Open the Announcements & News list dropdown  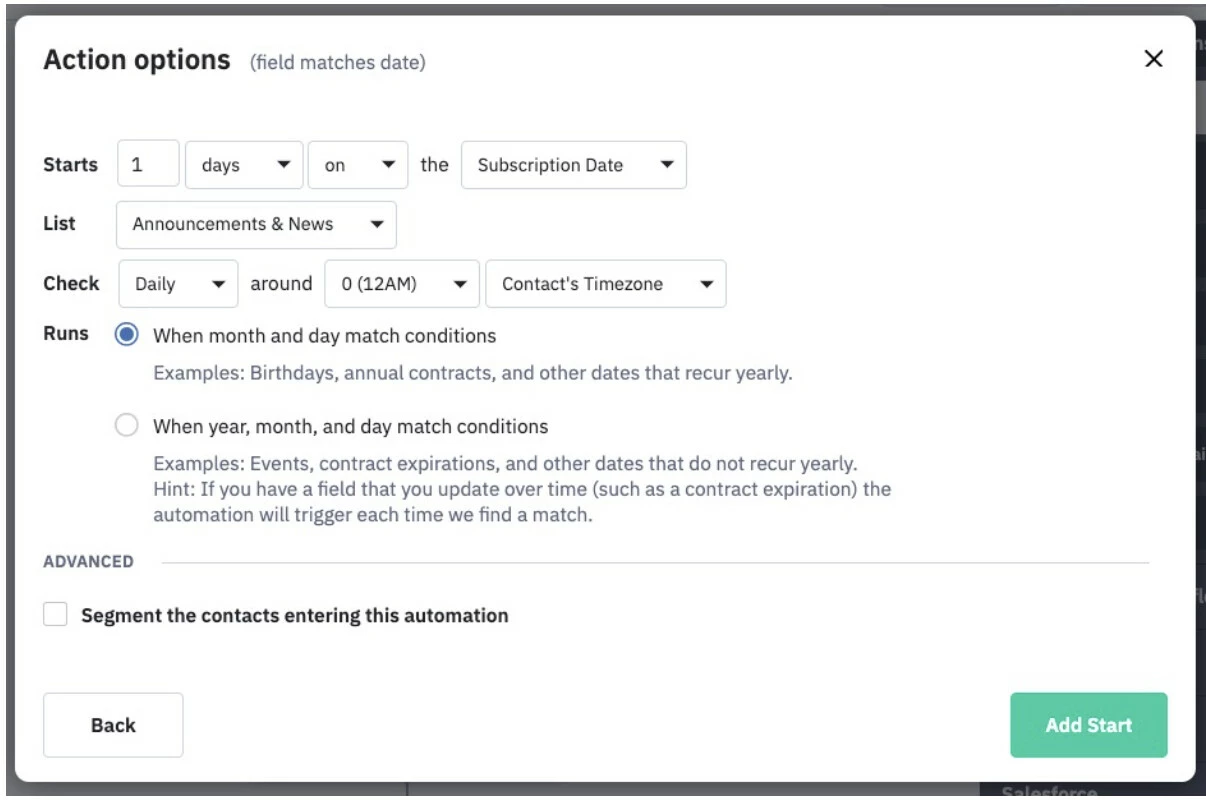pos(256,225)
